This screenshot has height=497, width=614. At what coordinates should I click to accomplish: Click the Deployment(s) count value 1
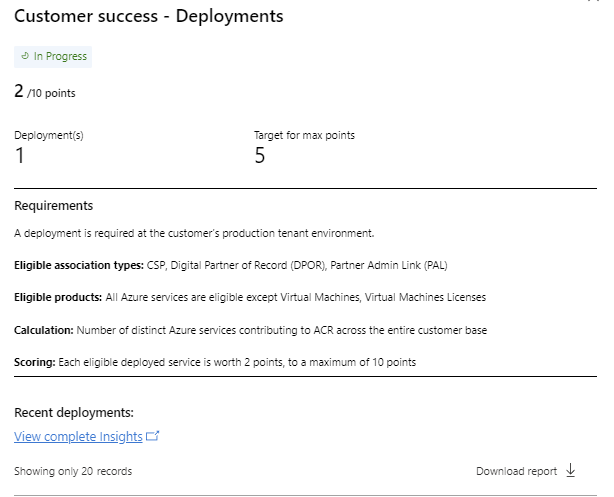point(20,155)
